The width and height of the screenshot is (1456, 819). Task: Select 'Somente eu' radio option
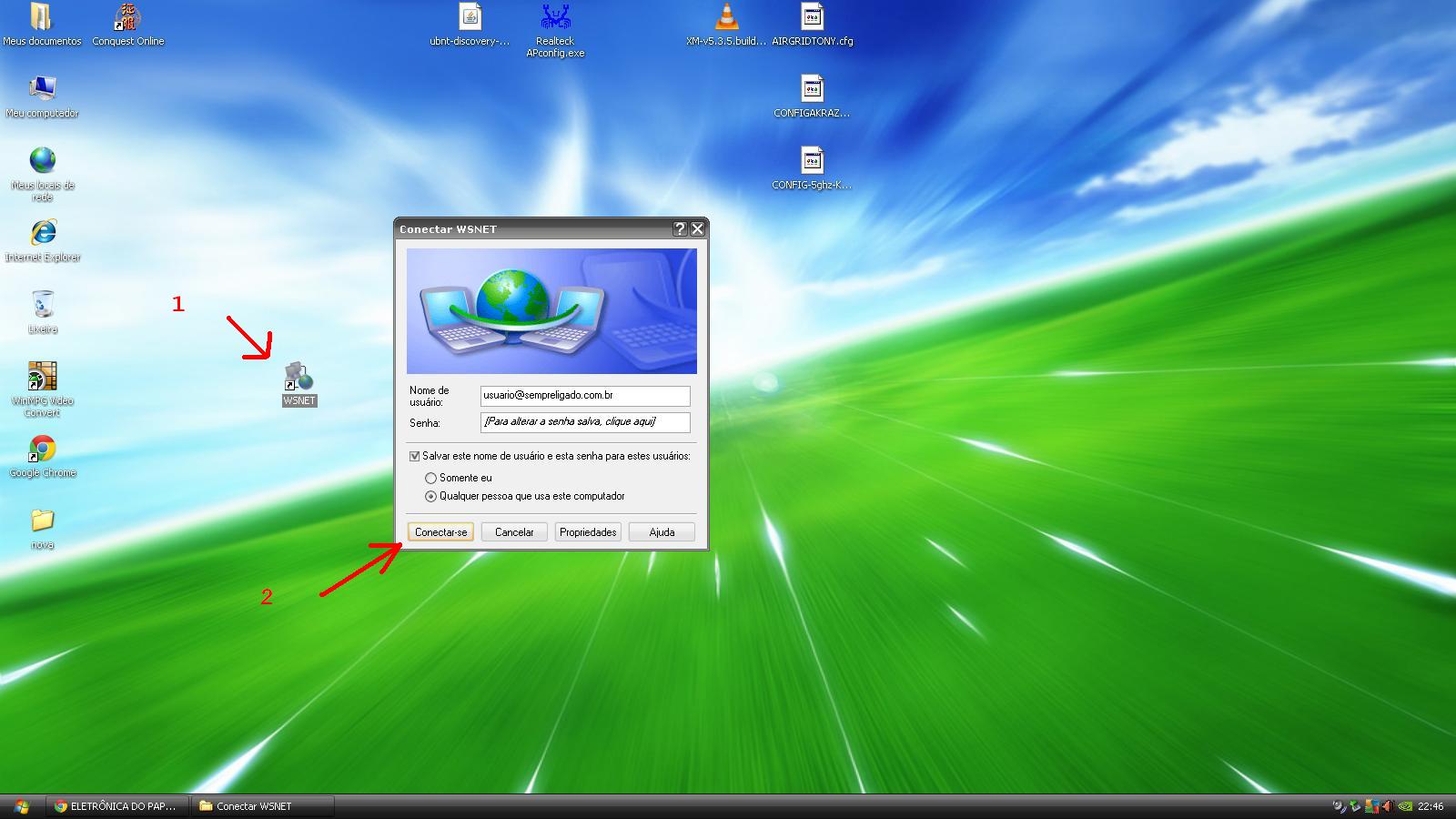[430, 478]
